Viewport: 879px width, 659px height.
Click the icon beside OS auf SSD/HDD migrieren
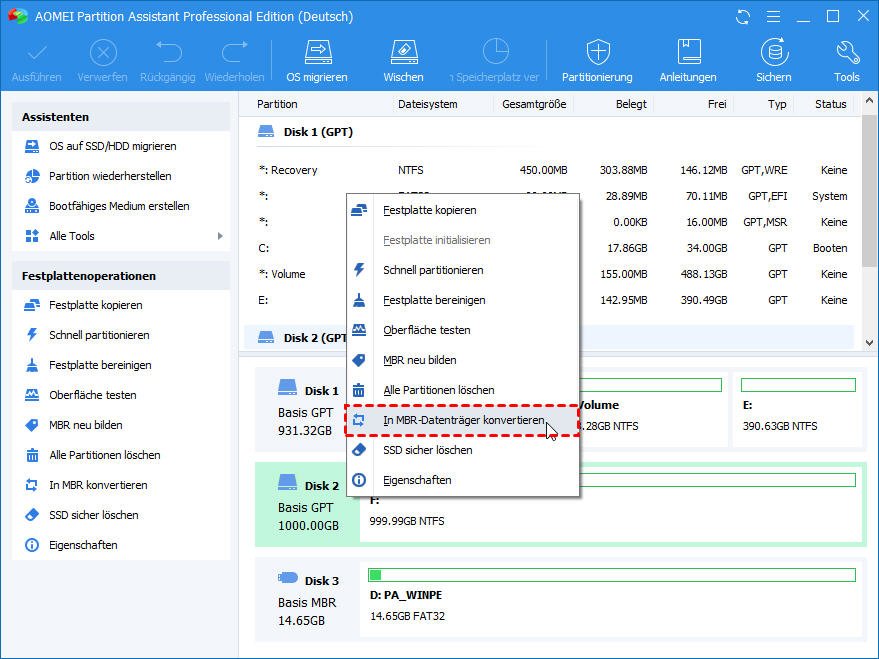(x=32, y=146)
